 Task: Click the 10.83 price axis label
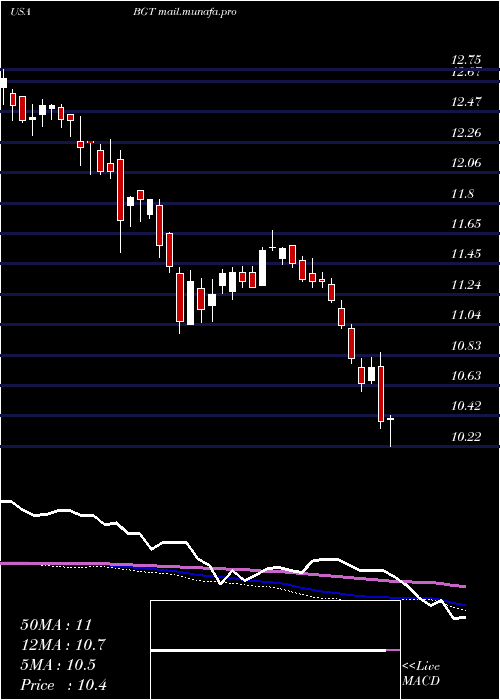pos(466,346)
